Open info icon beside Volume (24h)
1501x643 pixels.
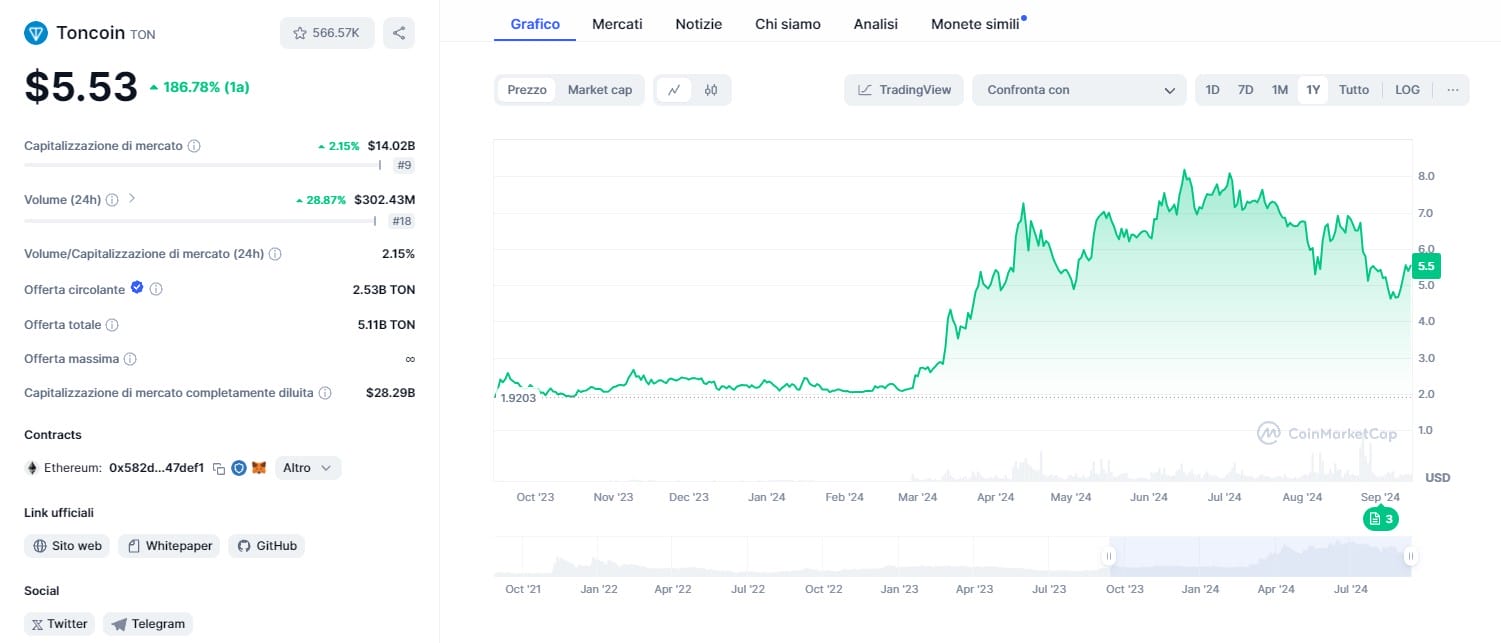113,200
